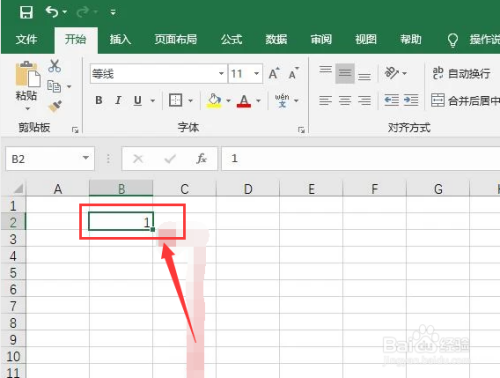Click the Decrease Font Size icon
This screenshot has width=500, height=378.
pyautogui.click(x=294, y=73)
